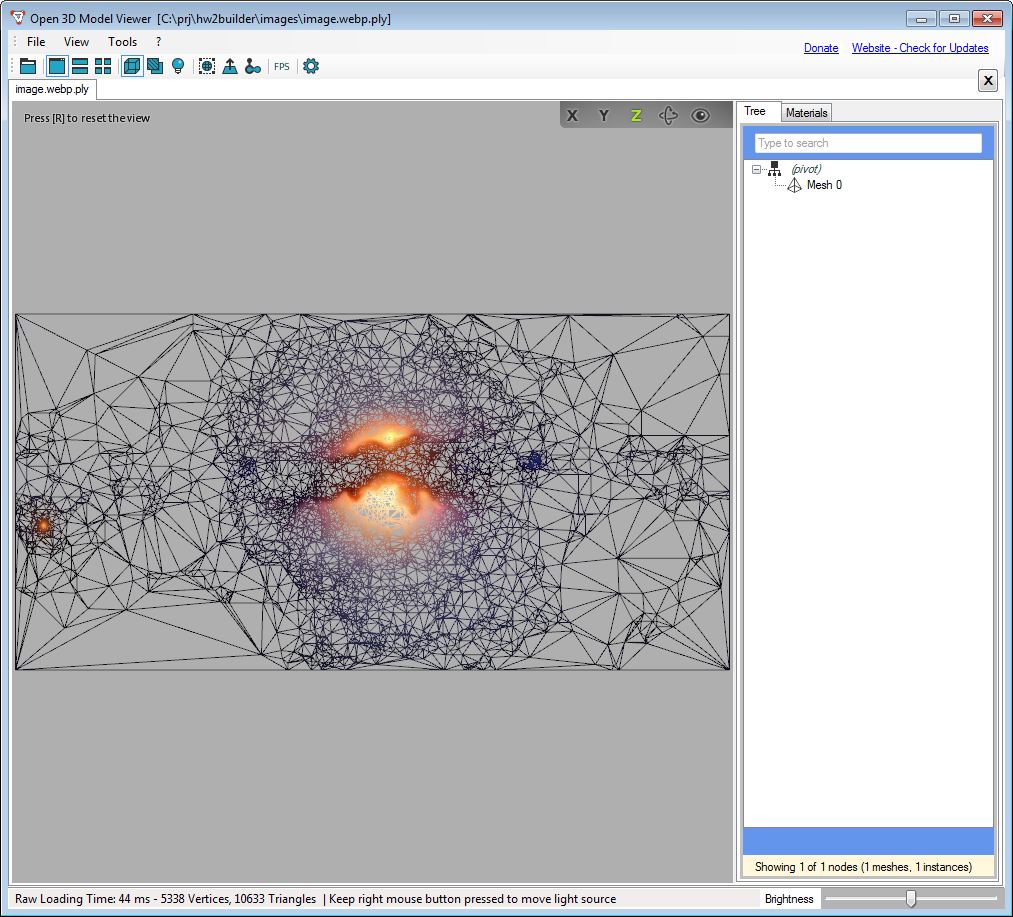Switch to single full viewport layout
The height and width of the screenshot is (917, 1013).
(x=57, y=66)
